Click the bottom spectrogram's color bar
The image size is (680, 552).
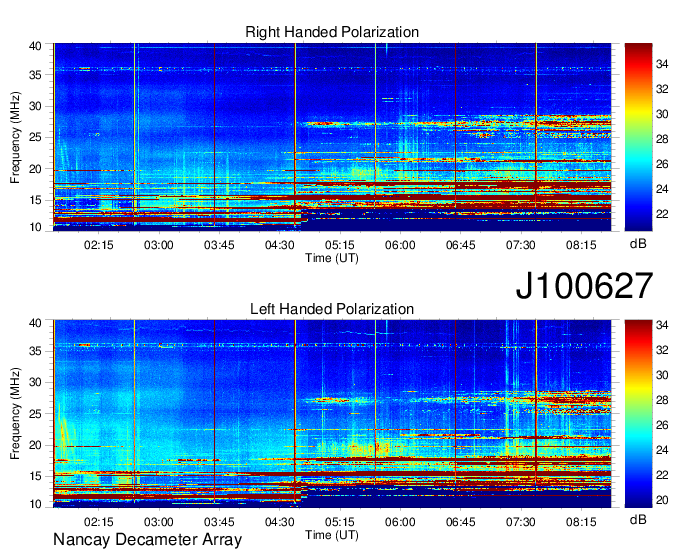pos(638,414)
